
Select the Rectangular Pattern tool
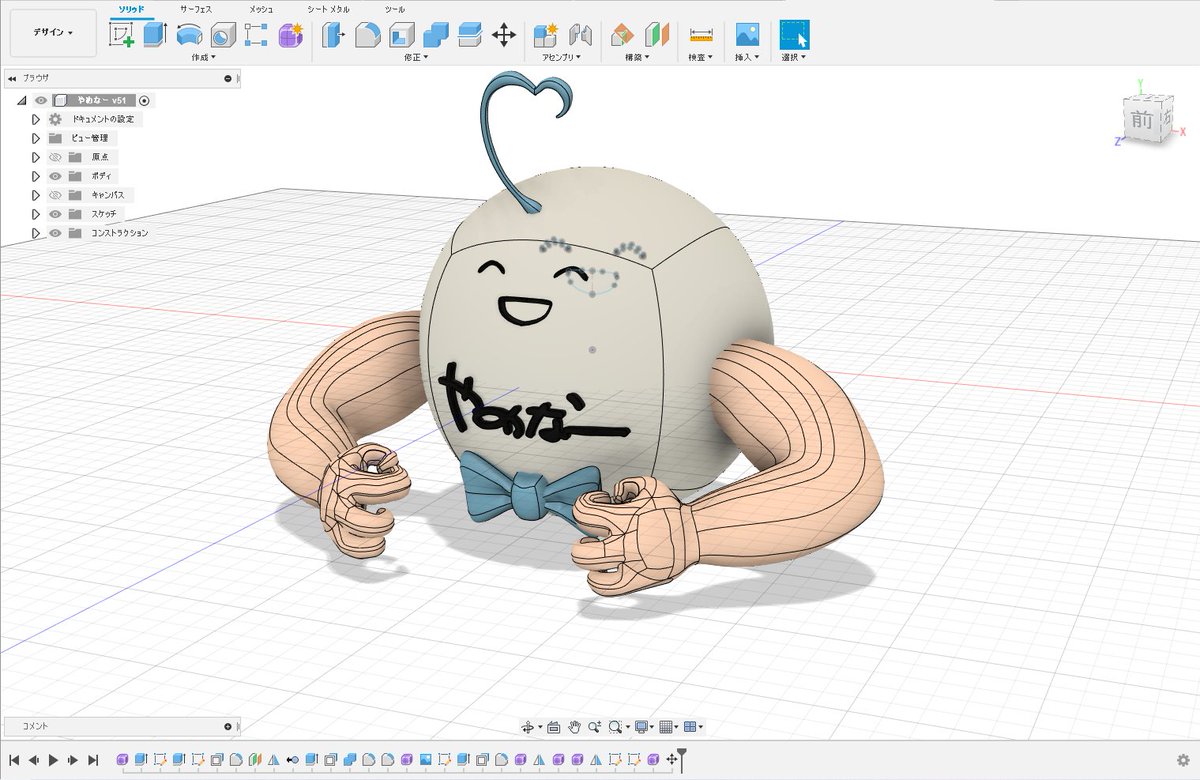256,36
